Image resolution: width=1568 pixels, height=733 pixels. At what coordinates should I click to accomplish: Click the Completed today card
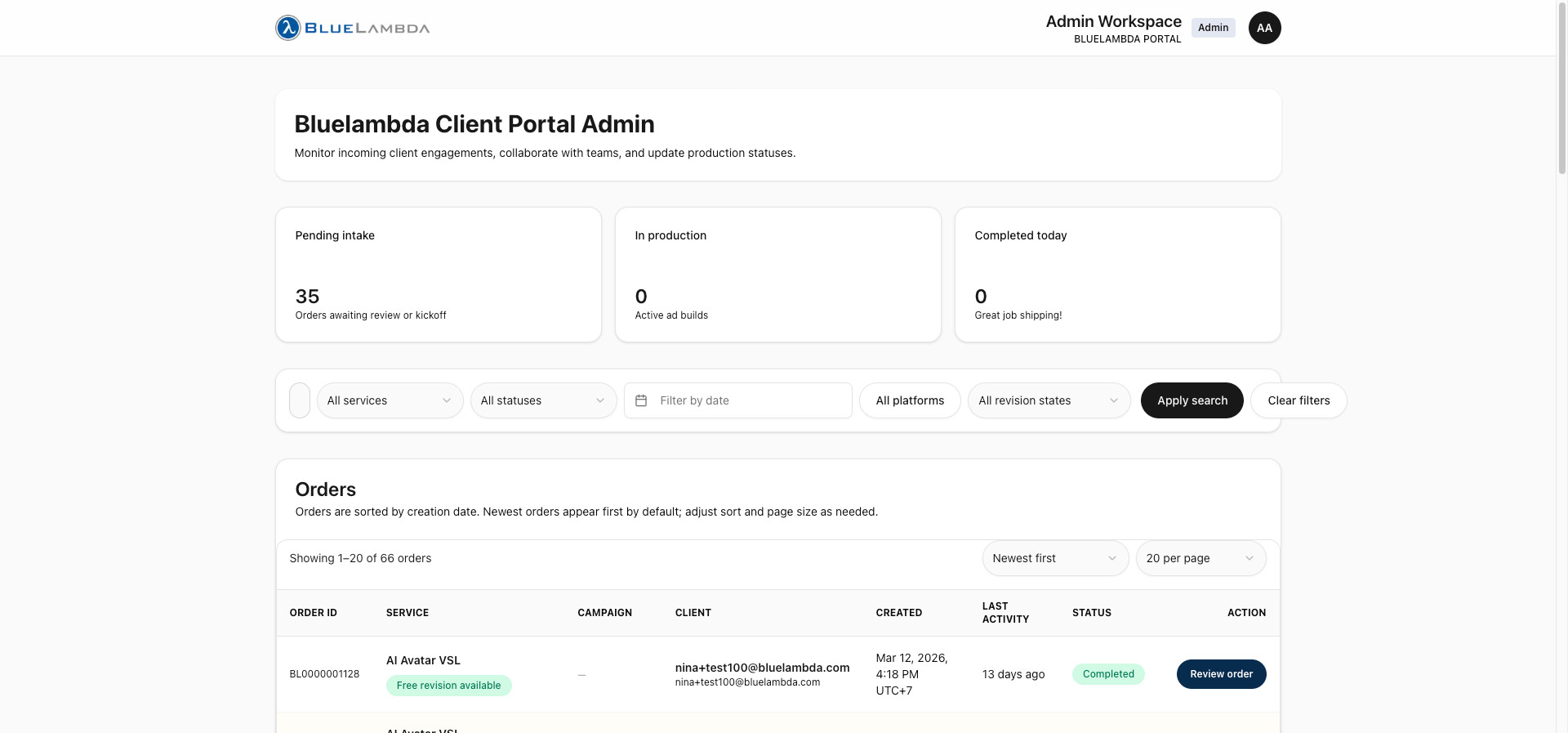pyautogui.click(x=1117, y=275)
